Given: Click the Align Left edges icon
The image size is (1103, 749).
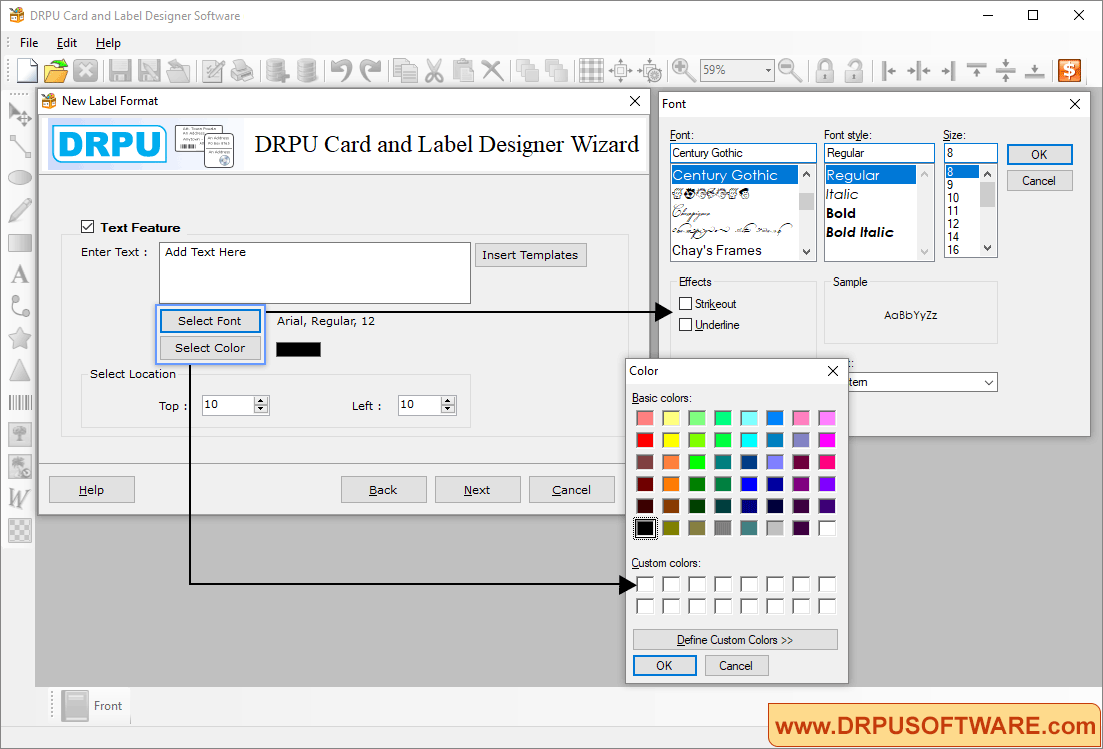Looking at the screenshot, I should pos(889,70).
